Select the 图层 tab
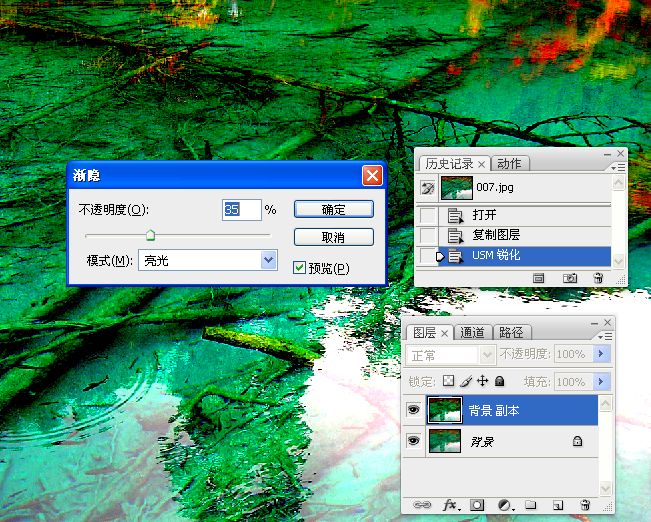 pos(424,332)
